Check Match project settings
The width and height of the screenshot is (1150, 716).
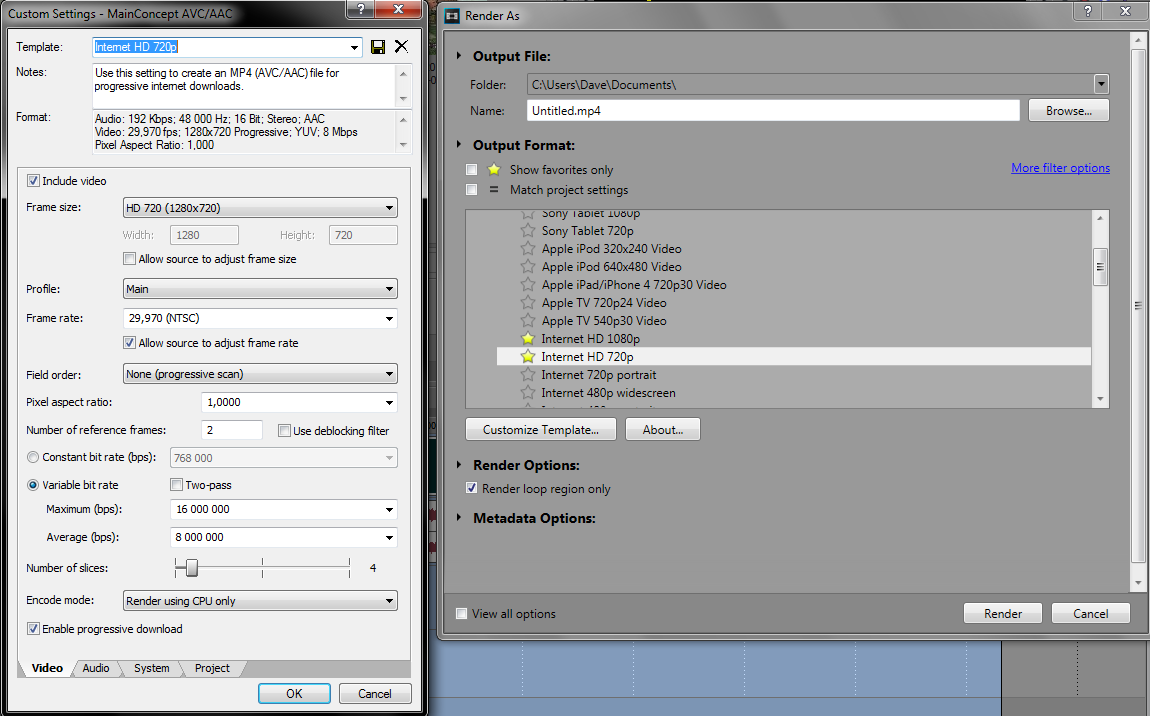pyautogui.click(x=472, y=190)
